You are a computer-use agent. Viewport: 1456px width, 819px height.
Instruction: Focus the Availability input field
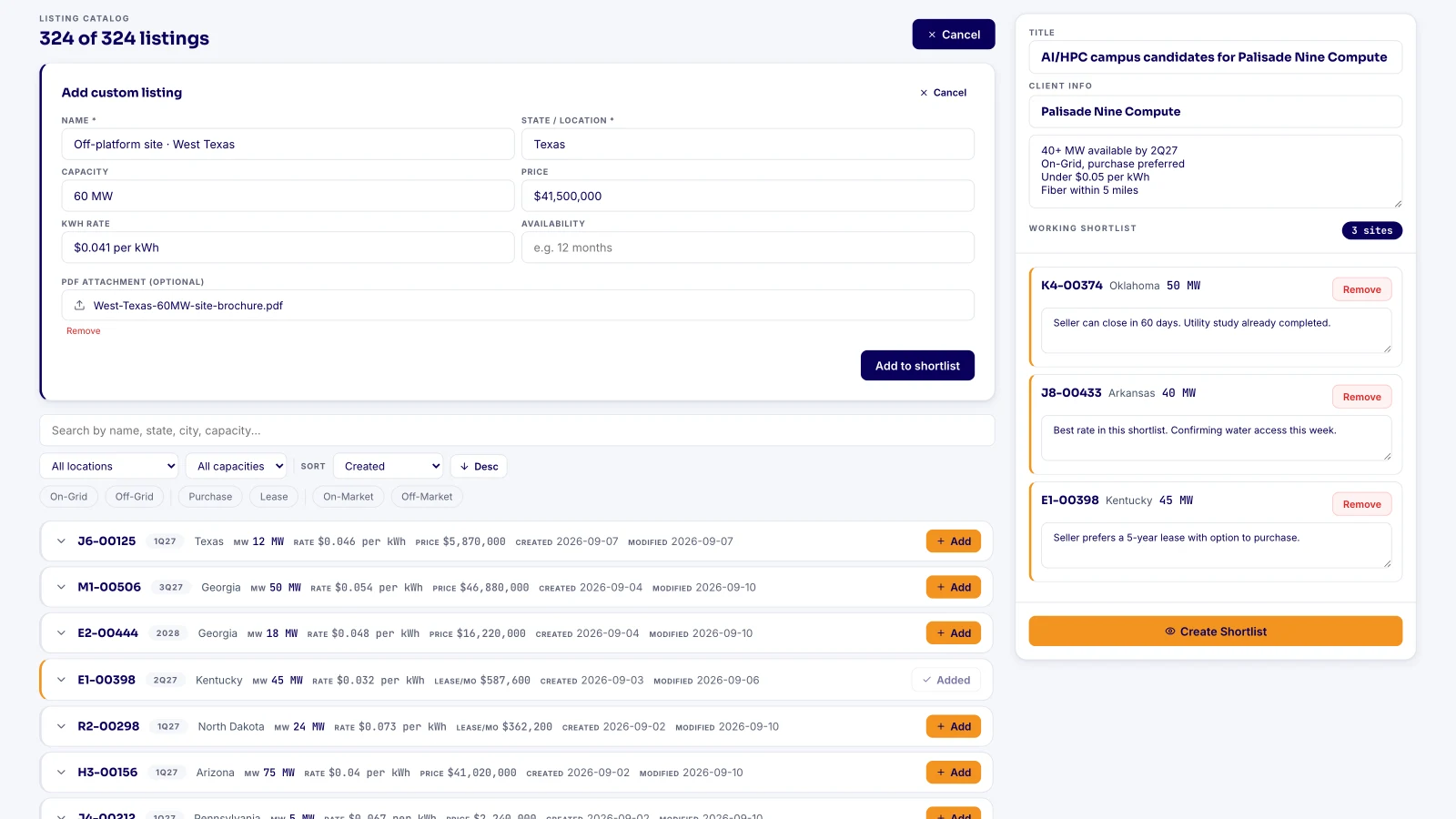pyautogui.click(x=748, y=248)
